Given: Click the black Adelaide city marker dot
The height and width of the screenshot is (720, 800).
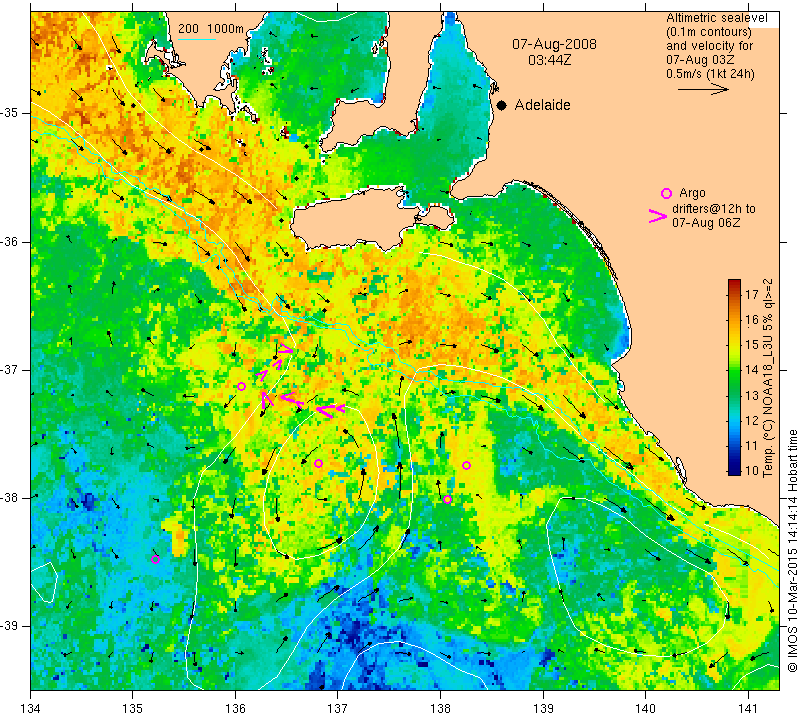Looking at the screenshot, I should 502,105.
